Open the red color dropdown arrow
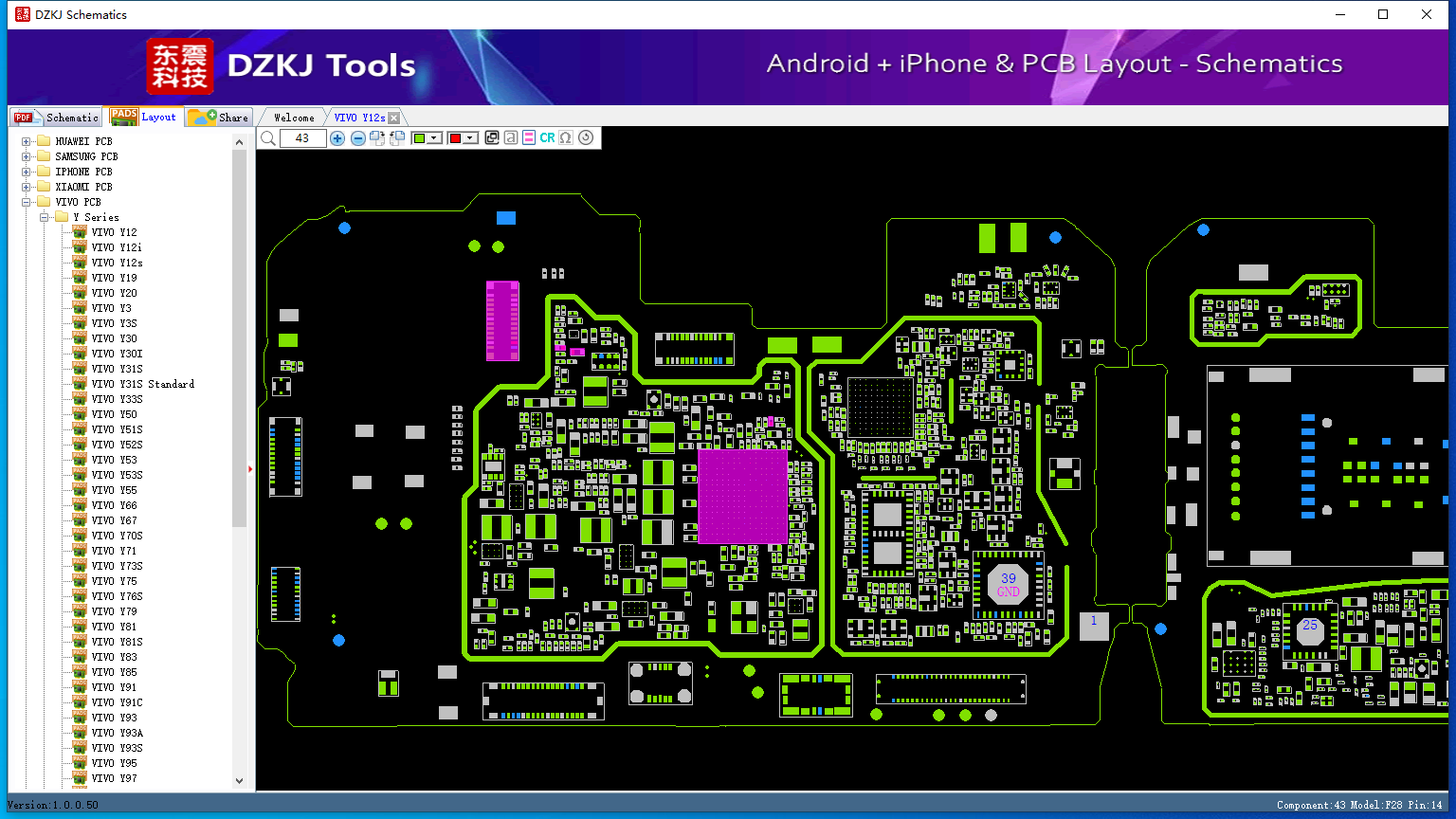Viewport: 1456px width, 819px height. tap(470, 138)
